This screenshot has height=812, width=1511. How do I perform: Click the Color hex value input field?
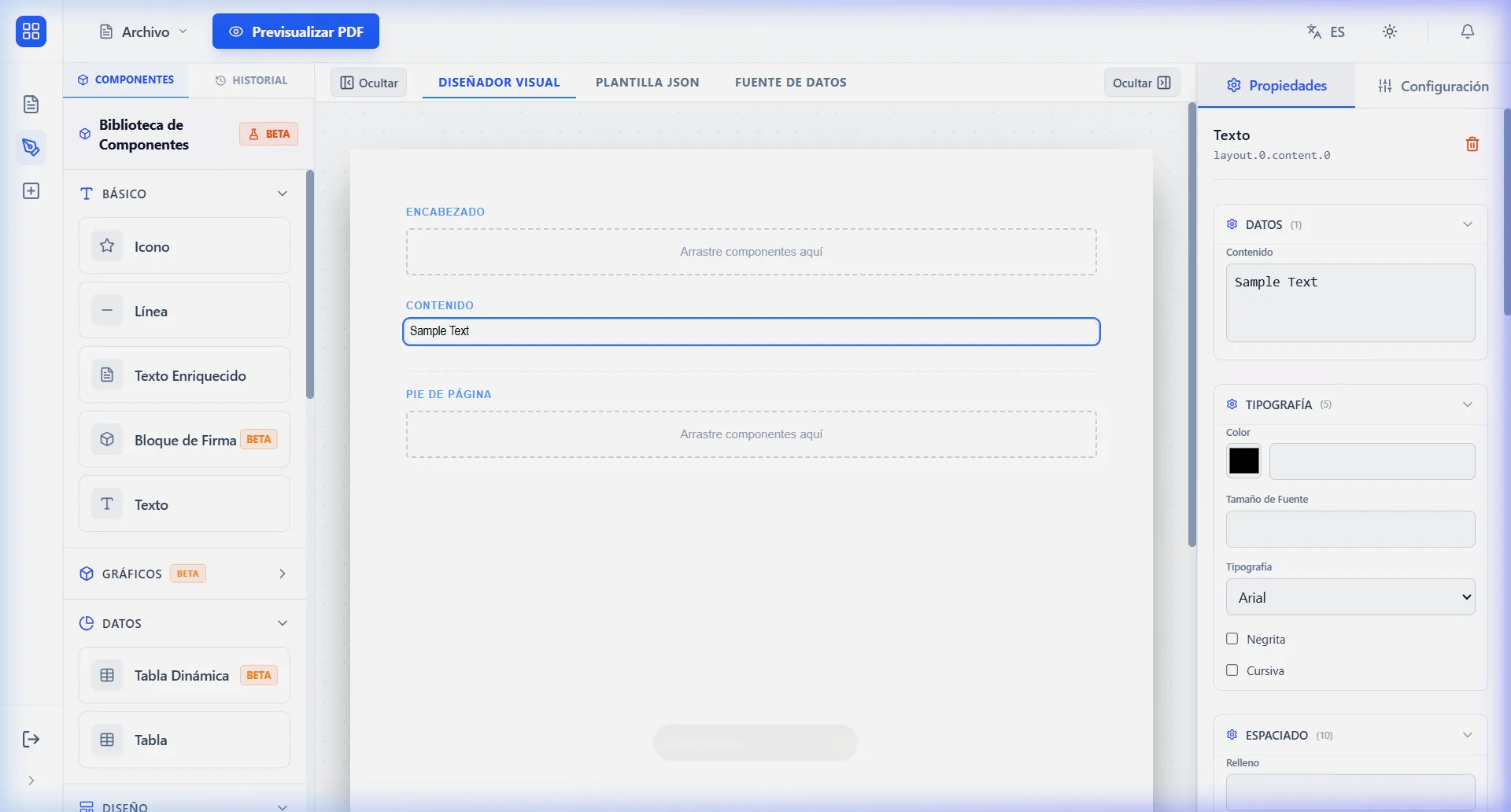pos(1372,461)
